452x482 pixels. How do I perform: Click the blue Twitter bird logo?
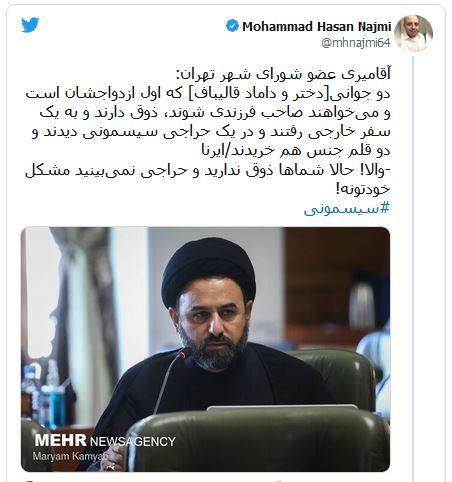[30, 25]
